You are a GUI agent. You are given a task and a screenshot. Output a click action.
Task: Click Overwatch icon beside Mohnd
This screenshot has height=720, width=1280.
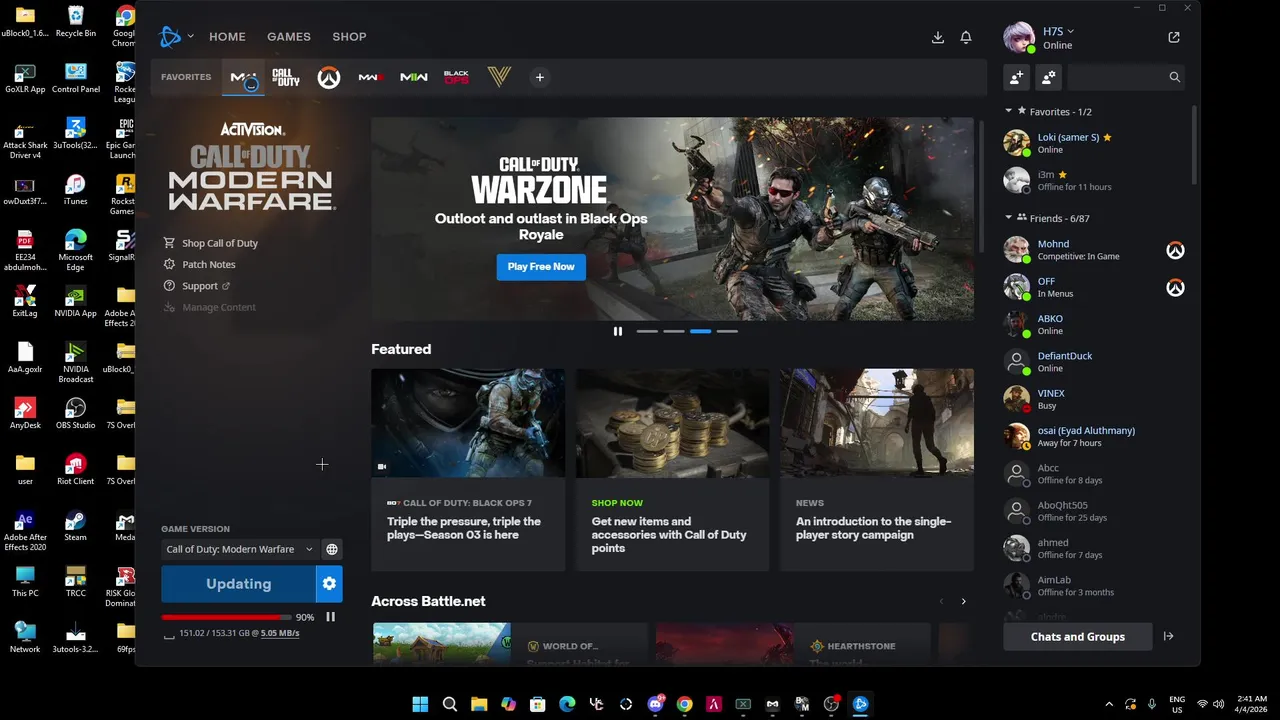point(1175,250)
